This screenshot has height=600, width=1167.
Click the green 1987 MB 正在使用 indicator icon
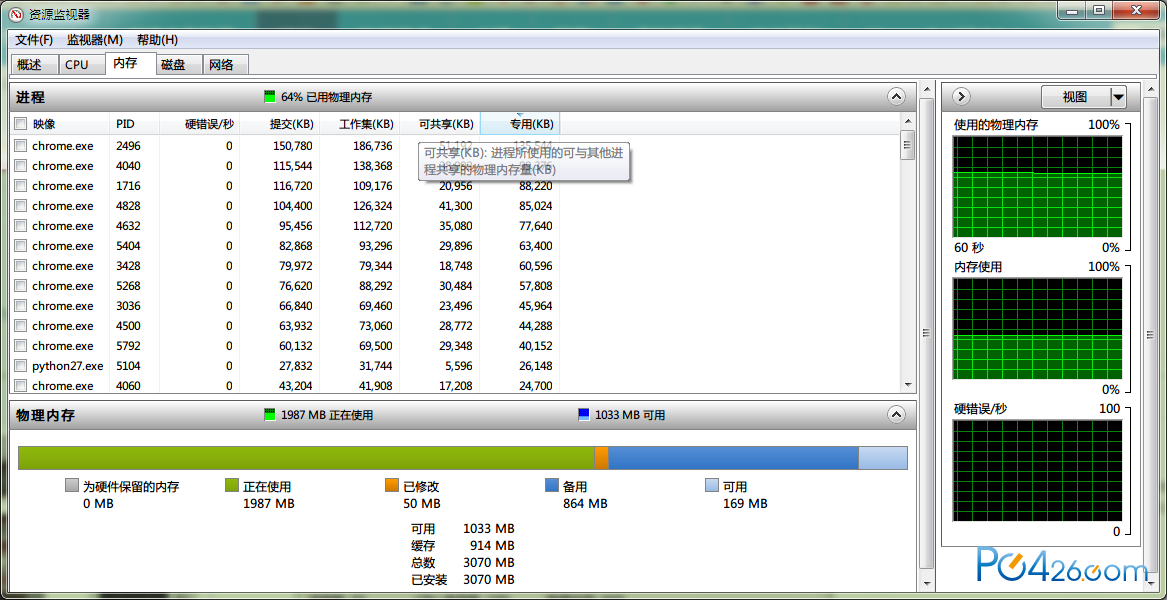(269, 415)
